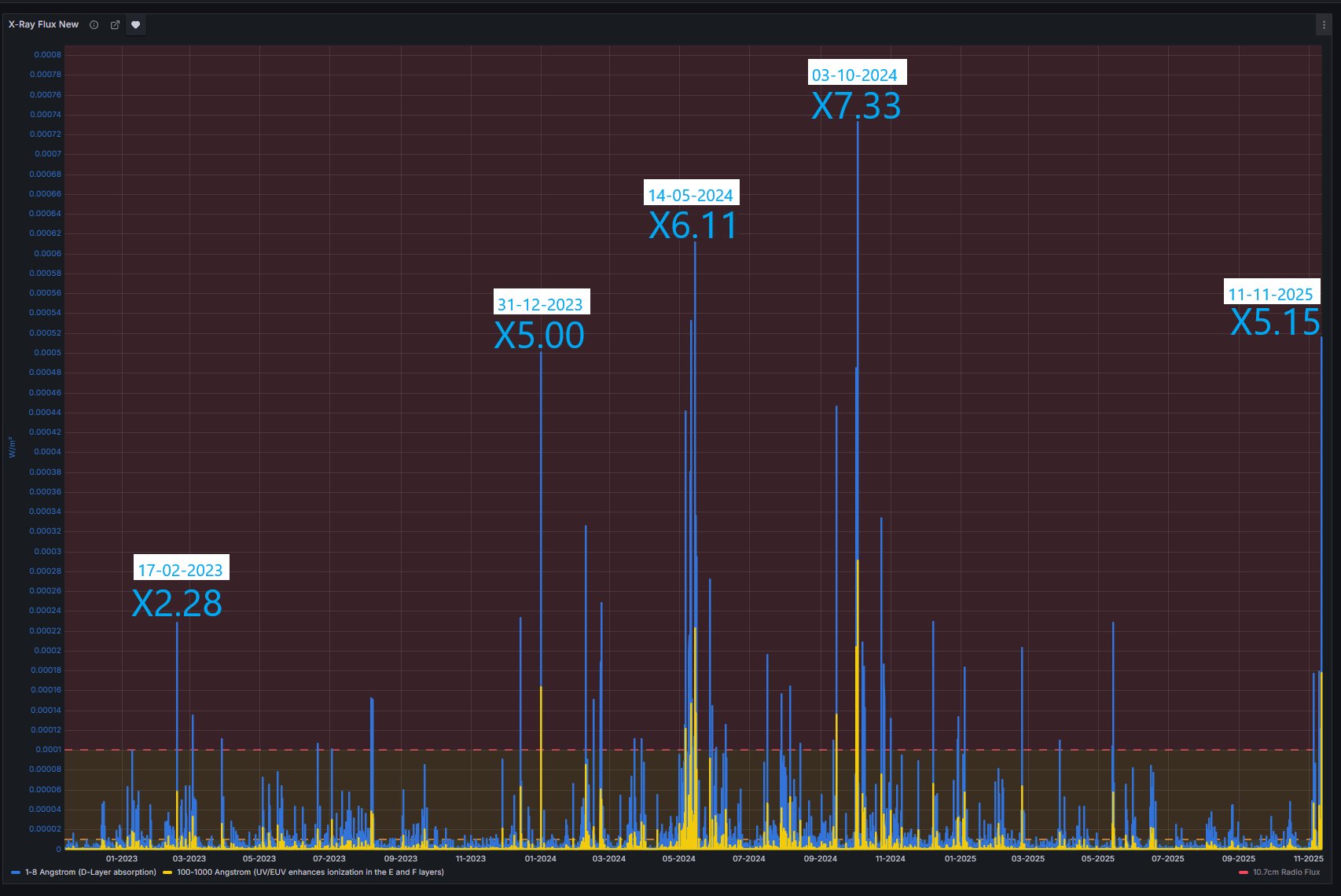1341x896 pixels.
Task: Click the heart health icon in header
Action: (136, 25)
